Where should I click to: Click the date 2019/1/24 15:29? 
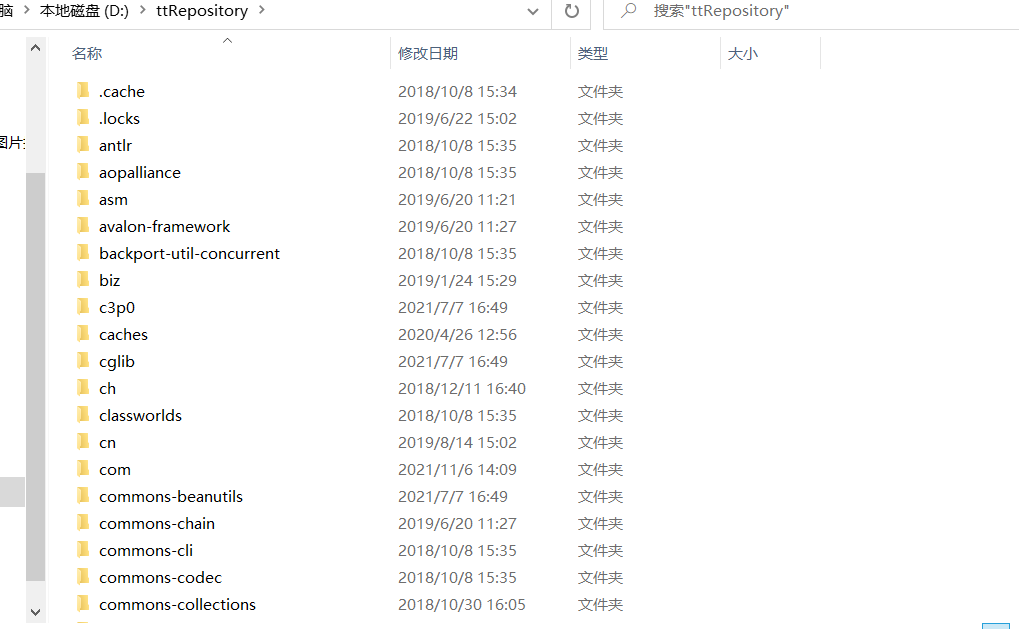click(x=457, y=280)
